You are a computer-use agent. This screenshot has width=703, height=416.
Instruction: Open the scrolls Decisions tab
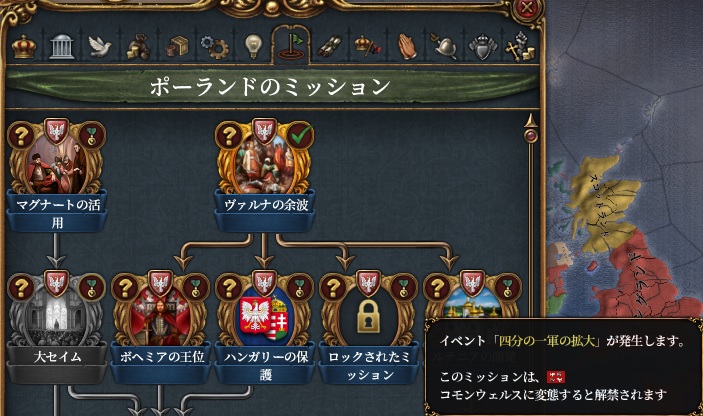point(330,47)
